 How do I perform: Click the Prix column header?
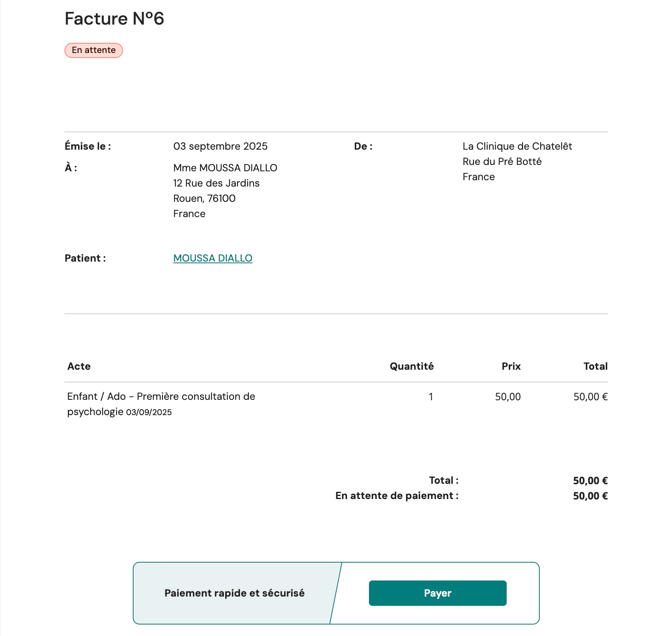[511, 366]
